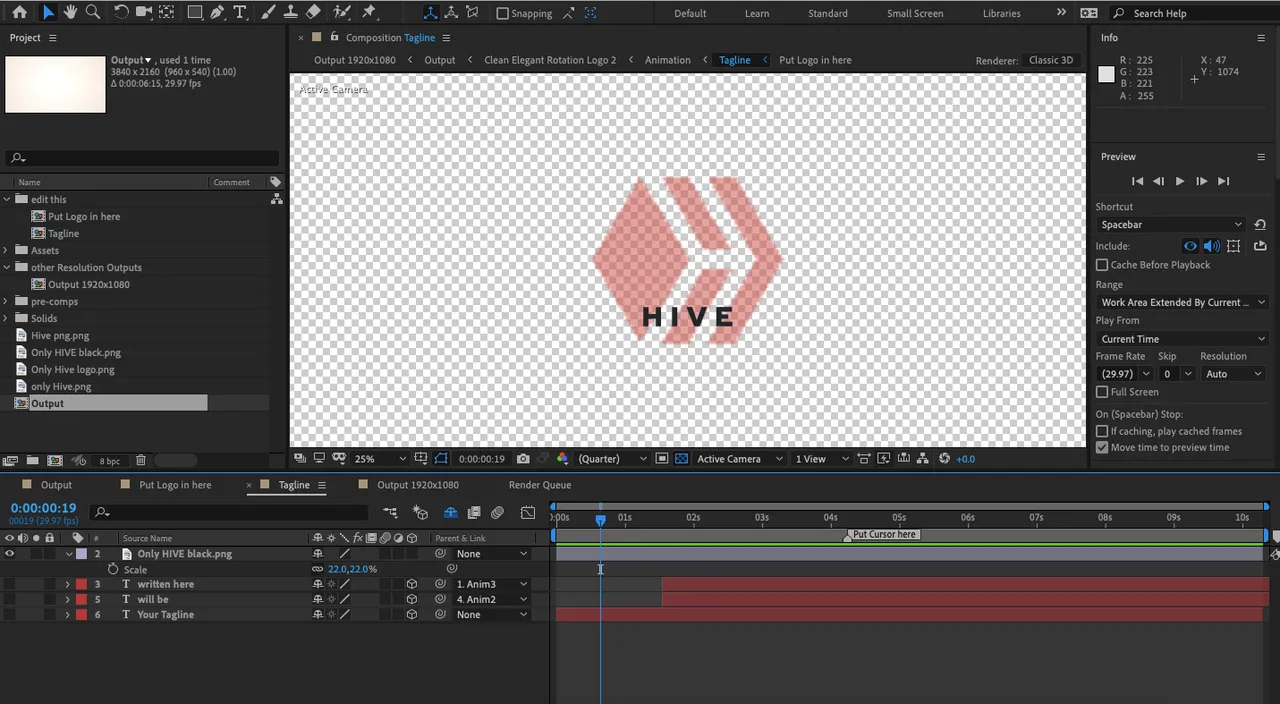Select the Pan Behind anchor point tool
The width and height of the screenshot is (1280, 704).
[167, 13]
